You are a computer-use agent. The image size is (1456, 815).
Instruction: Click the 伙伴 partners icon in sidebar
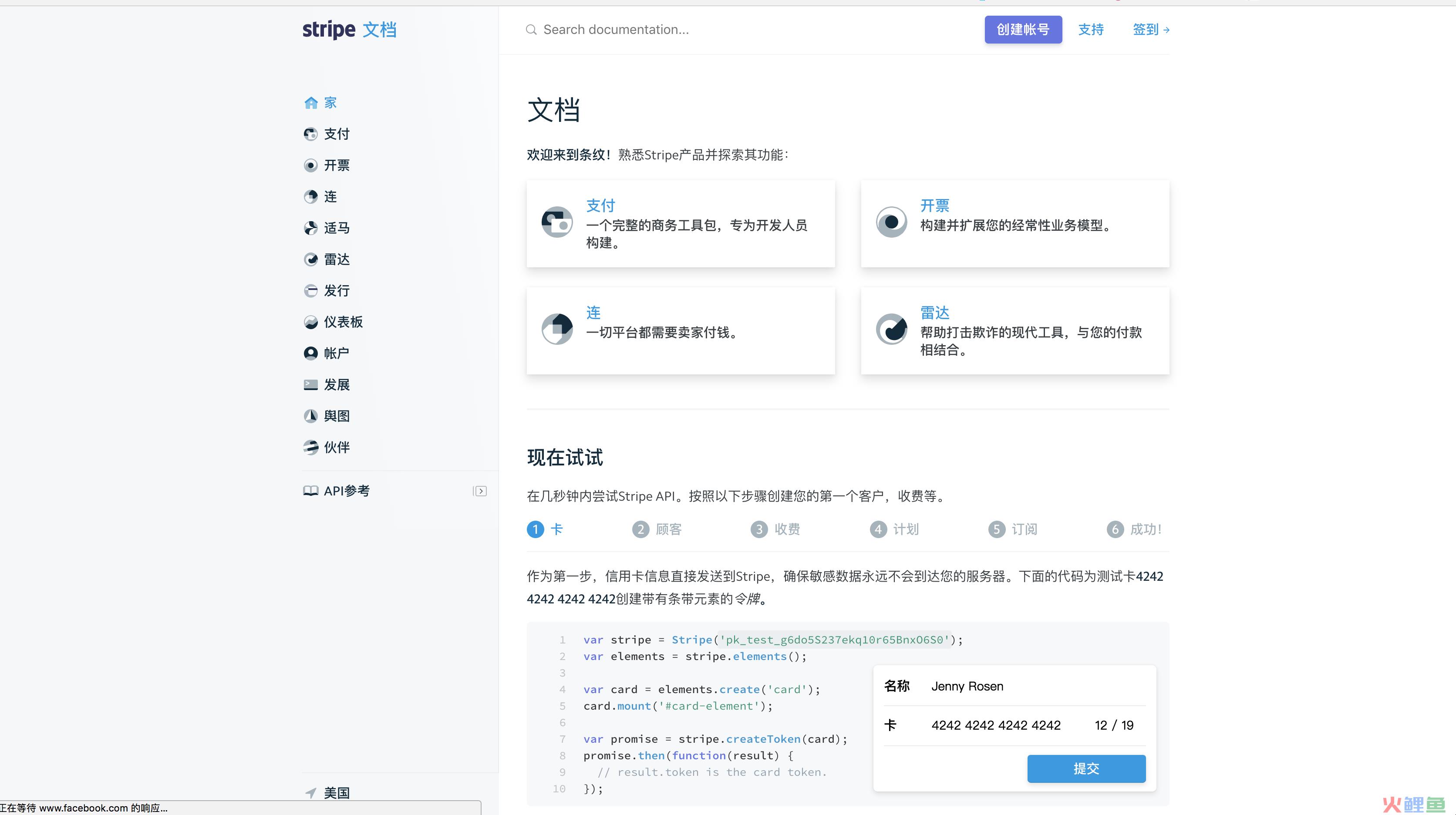tap(311, 447)
